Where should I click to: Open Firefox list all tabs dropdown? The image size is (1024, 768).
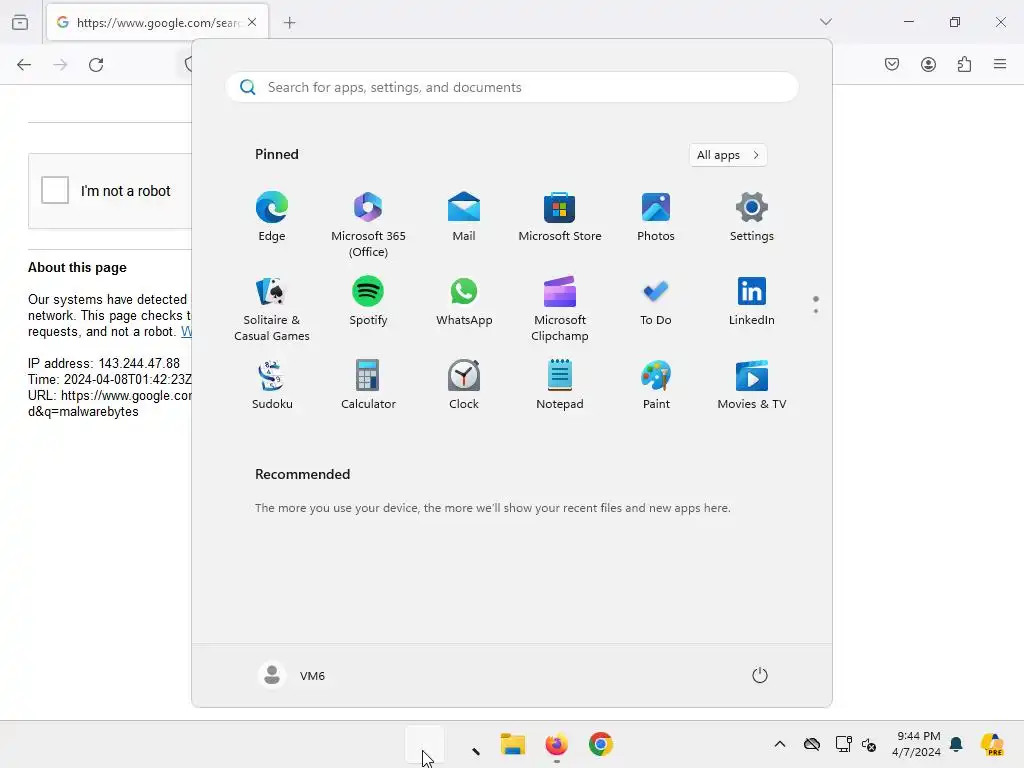(x=825, y=22)
